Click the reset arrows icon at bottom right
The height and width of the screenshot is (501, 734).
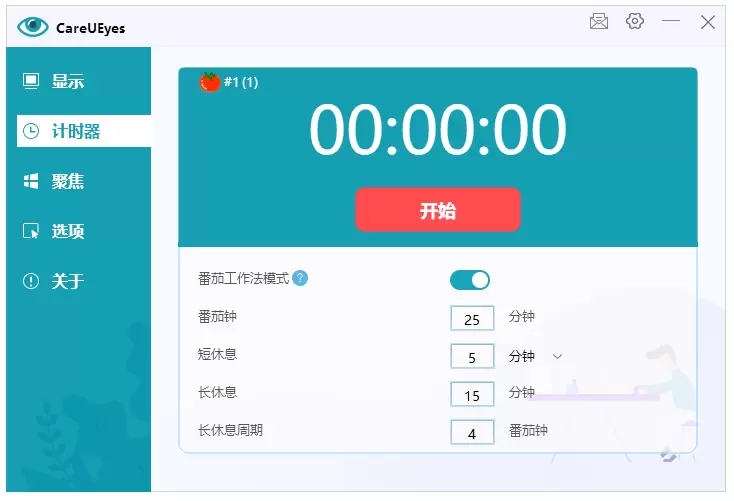(x=668, y=454)
